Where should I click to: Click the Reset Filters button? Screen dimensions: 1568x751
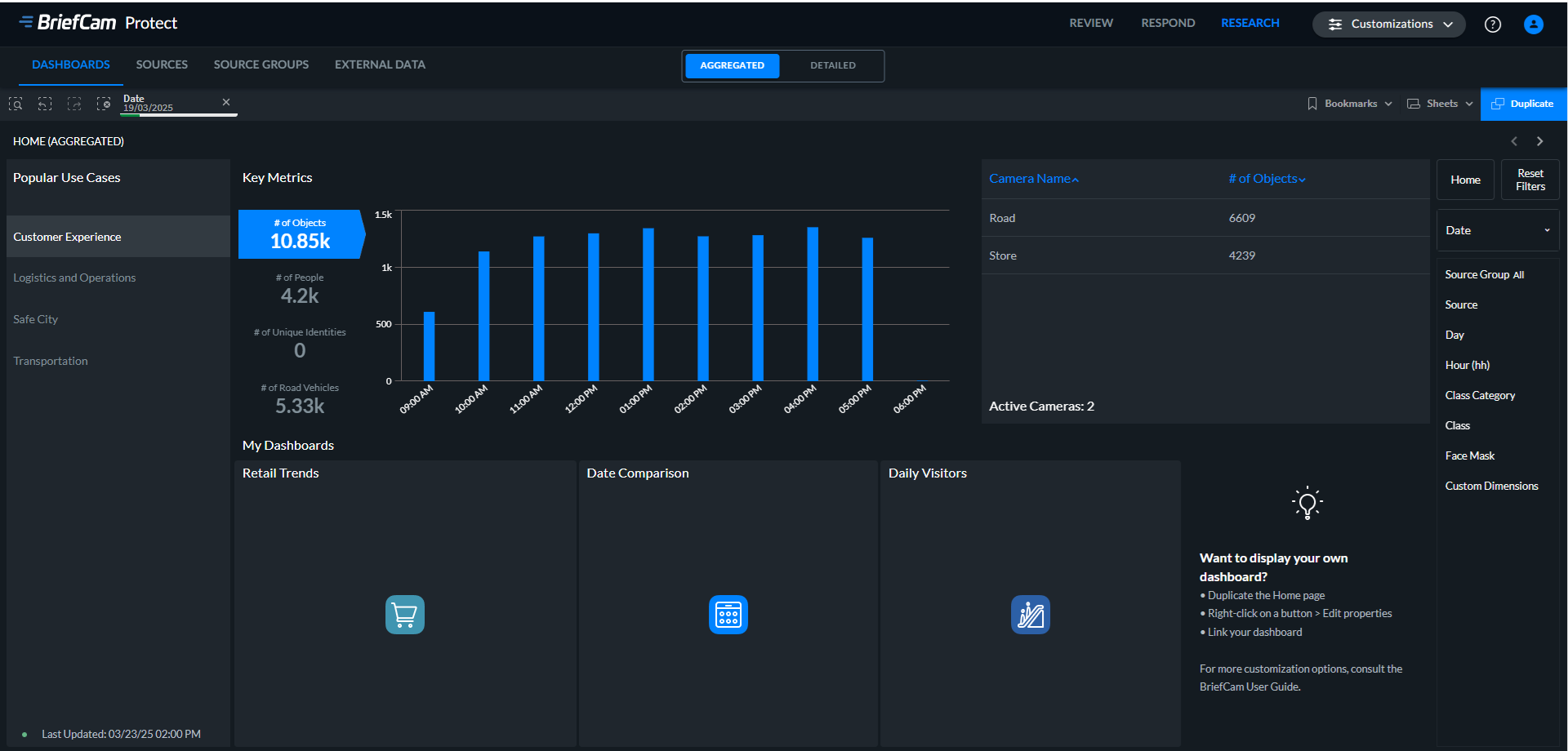point(1530,180)
